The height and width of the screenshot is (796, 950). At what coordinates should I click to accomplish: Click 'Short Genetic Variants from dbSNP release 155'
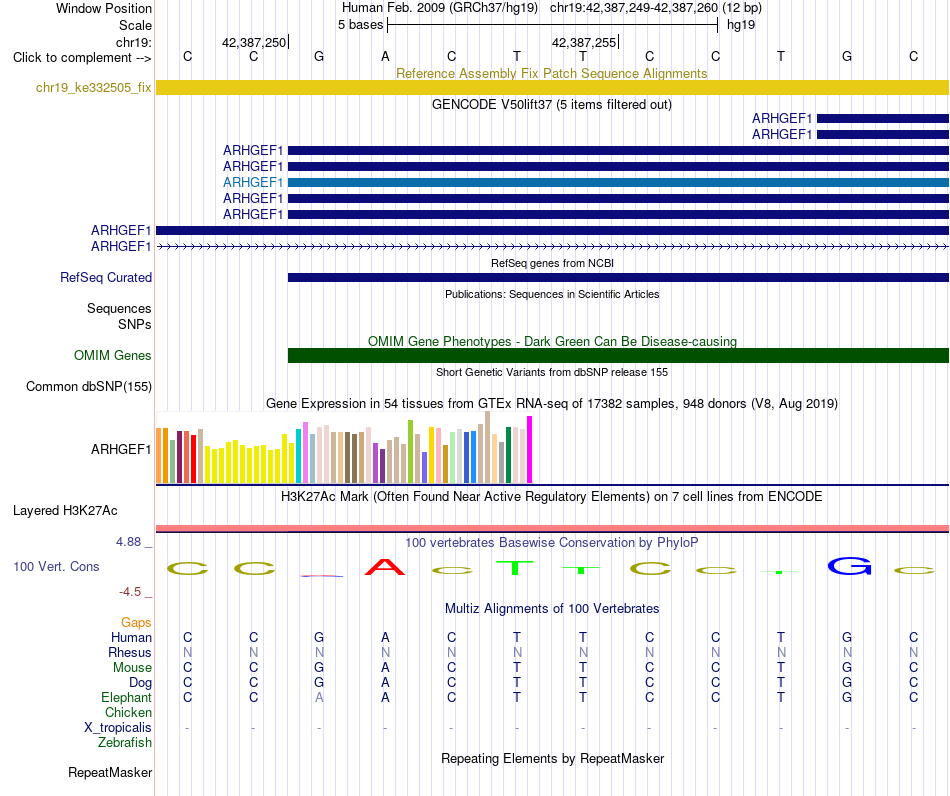[x=552, y=372]
